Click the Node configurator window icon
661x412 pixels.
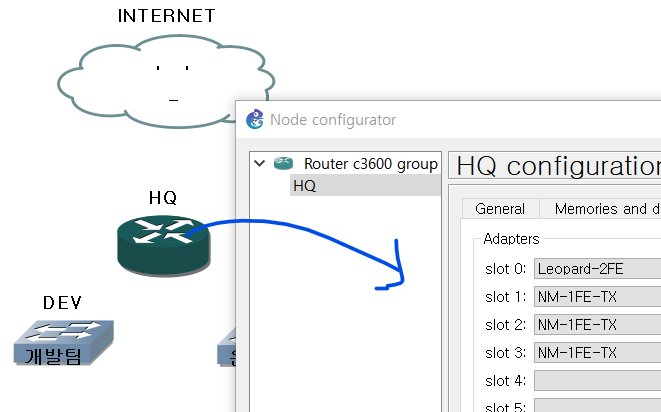(x=255, y=119)
